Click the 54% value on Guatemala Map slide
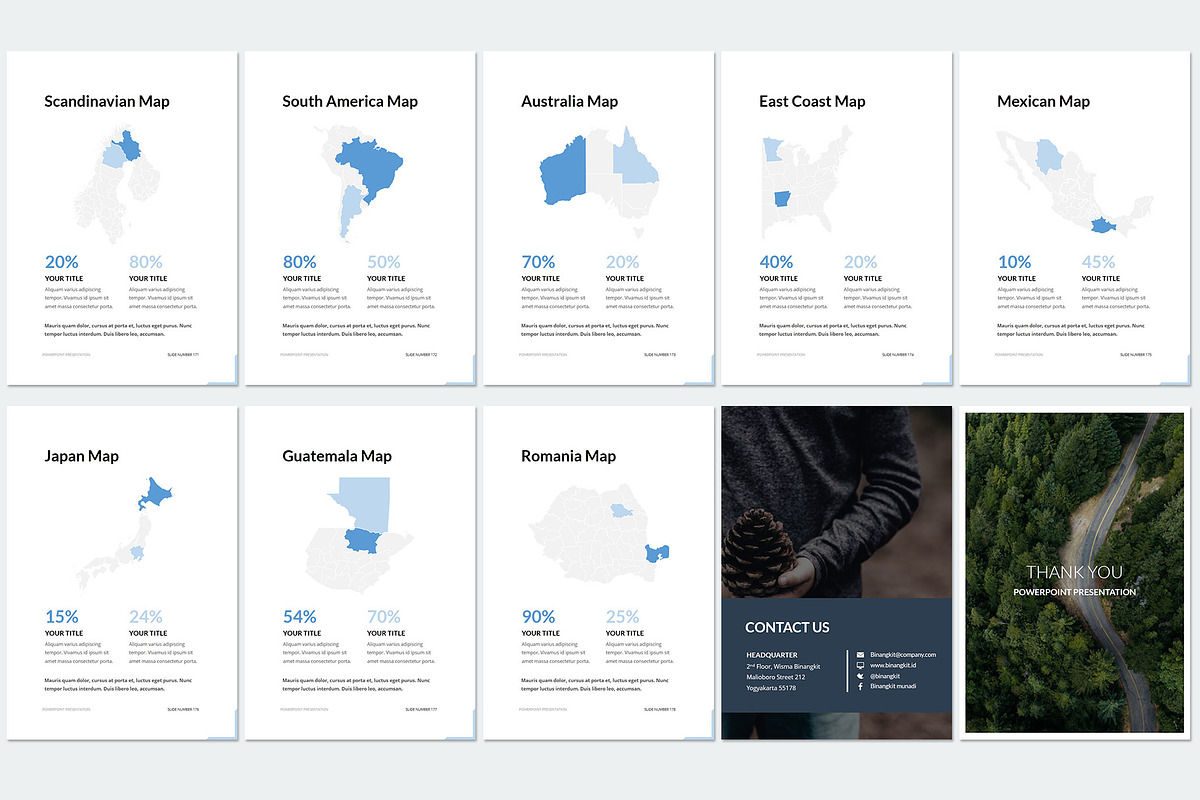The image size is (1200, 800). click(300, 617)
